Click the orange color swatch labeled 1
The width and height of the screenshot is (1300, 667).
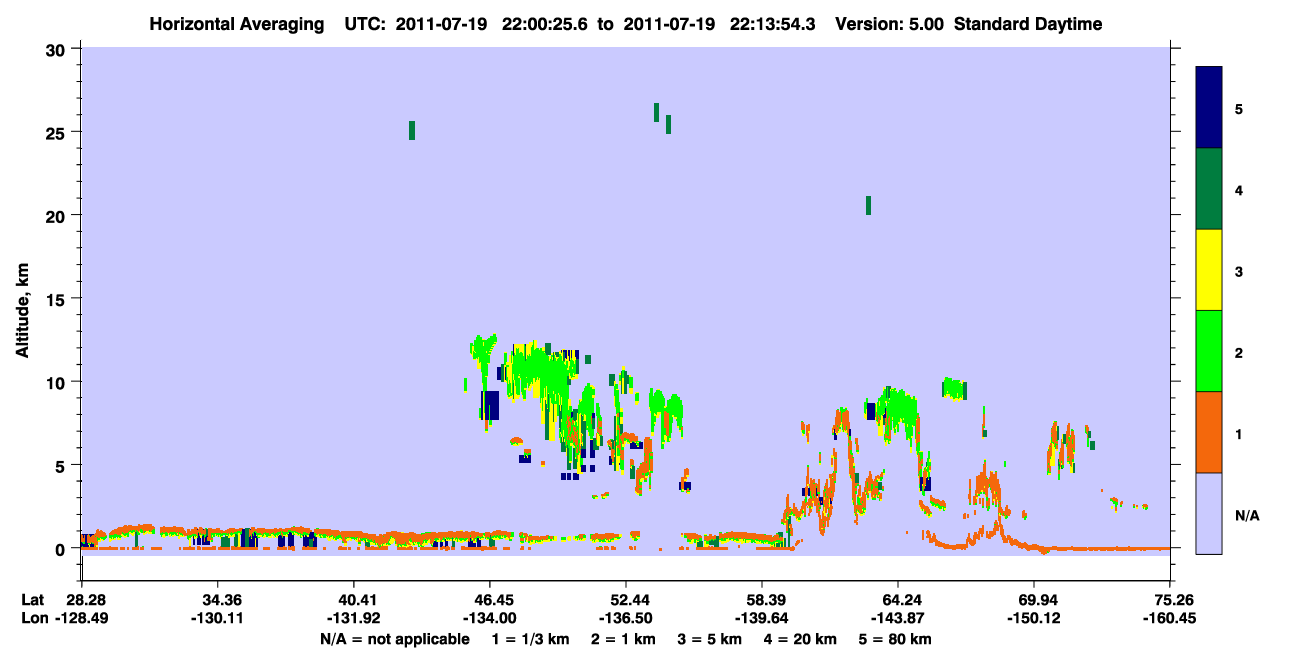tap(1209, 432)
